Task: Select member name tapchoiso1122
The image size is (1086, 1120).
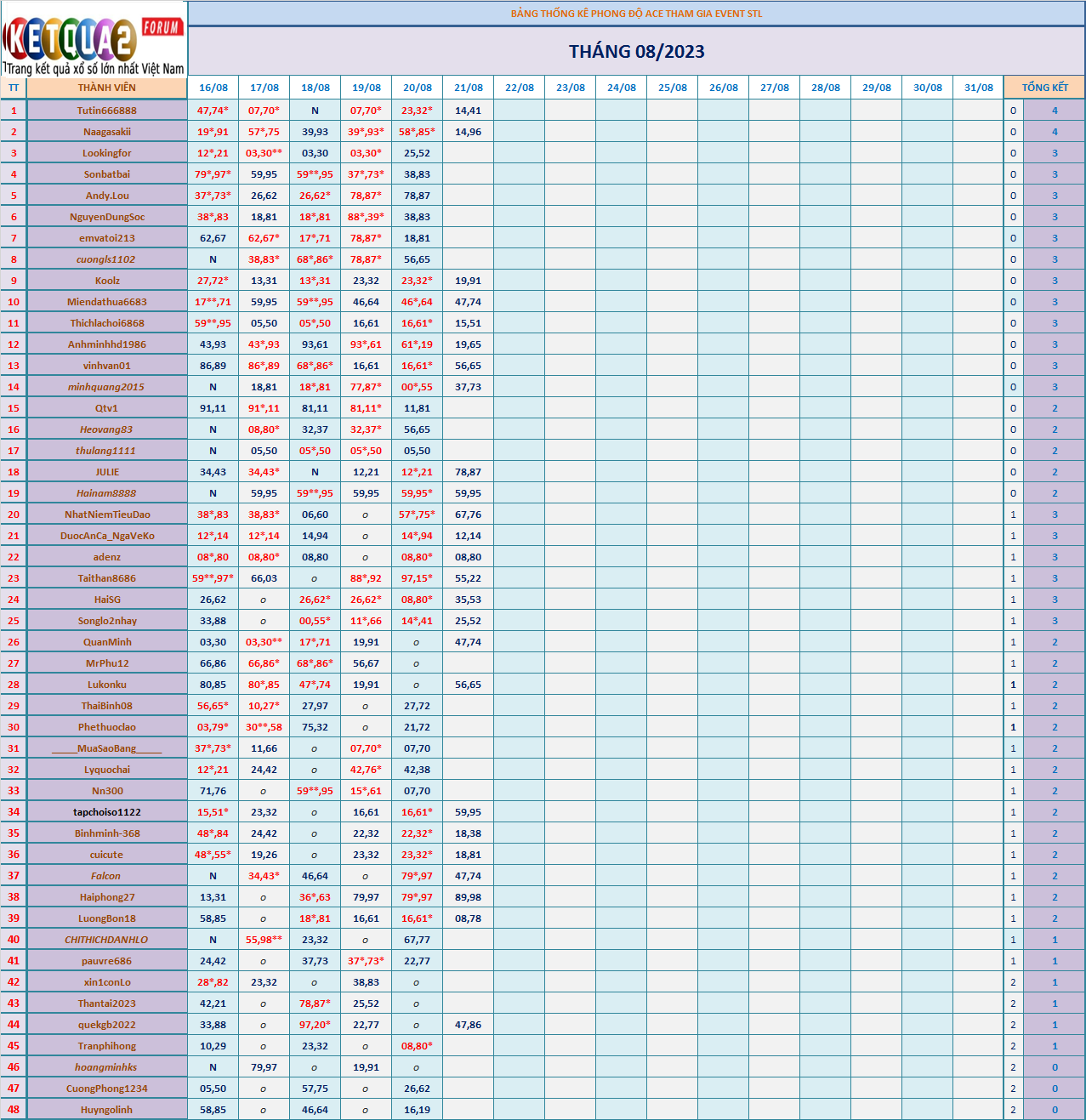Action: pos(107,812)
